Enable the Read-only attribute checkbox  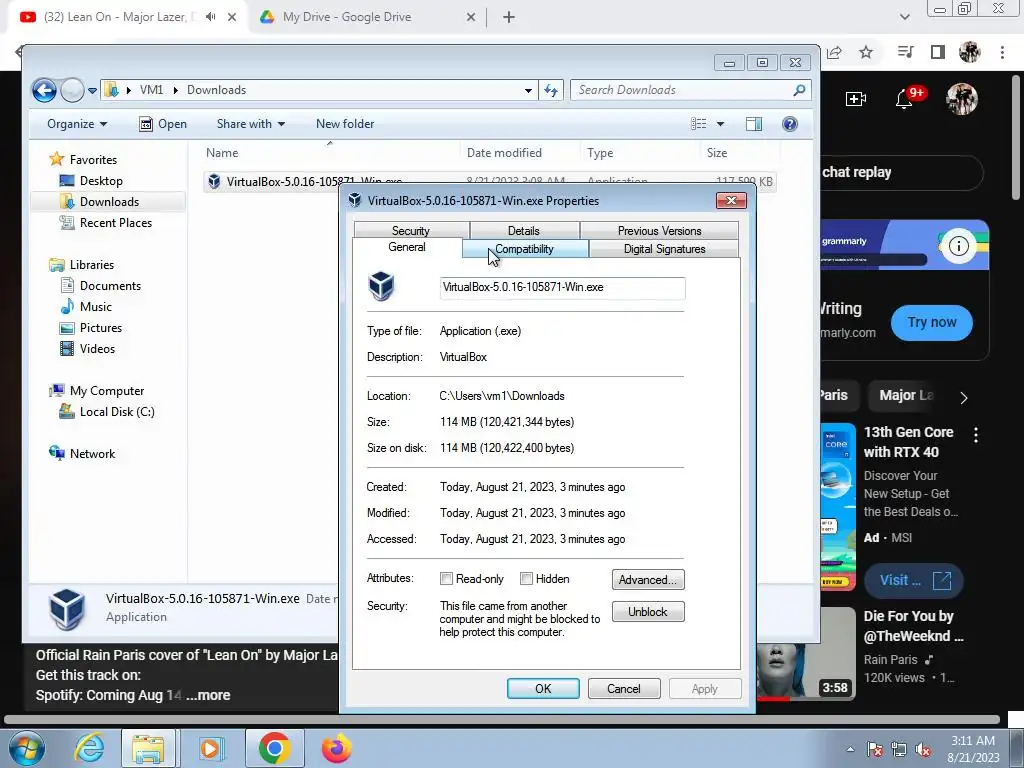[447, 579]
